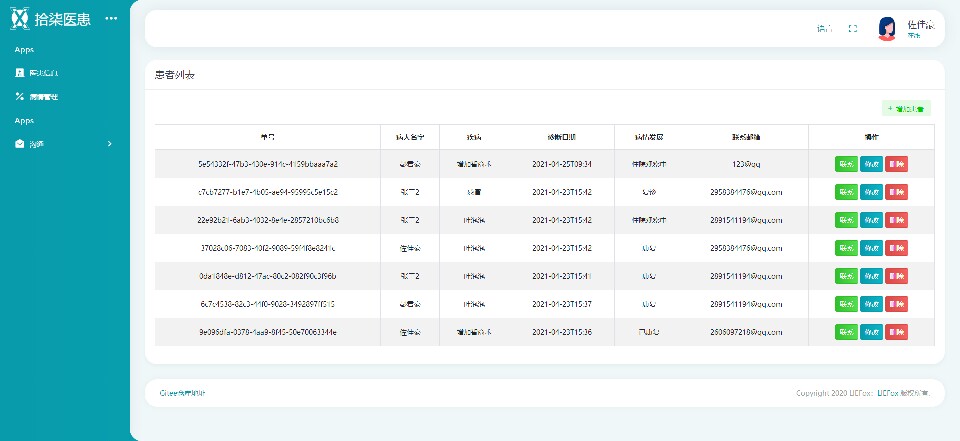Click email in row starting c7cb7277
Screen dimensions: 960x441
(746, 192)
